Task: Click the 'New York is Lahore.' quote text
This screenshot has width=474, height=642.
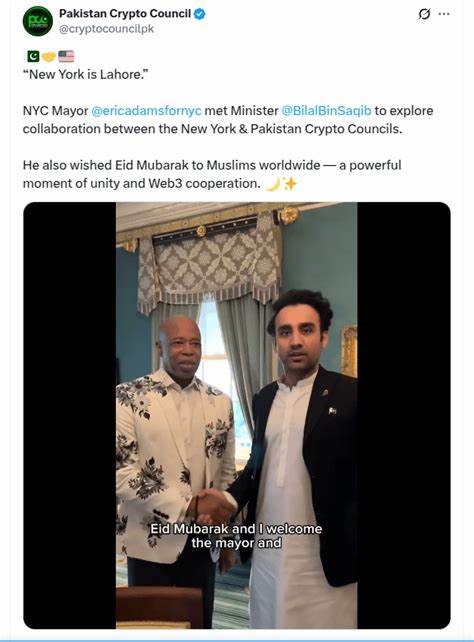Action: (x=86, y=75)
